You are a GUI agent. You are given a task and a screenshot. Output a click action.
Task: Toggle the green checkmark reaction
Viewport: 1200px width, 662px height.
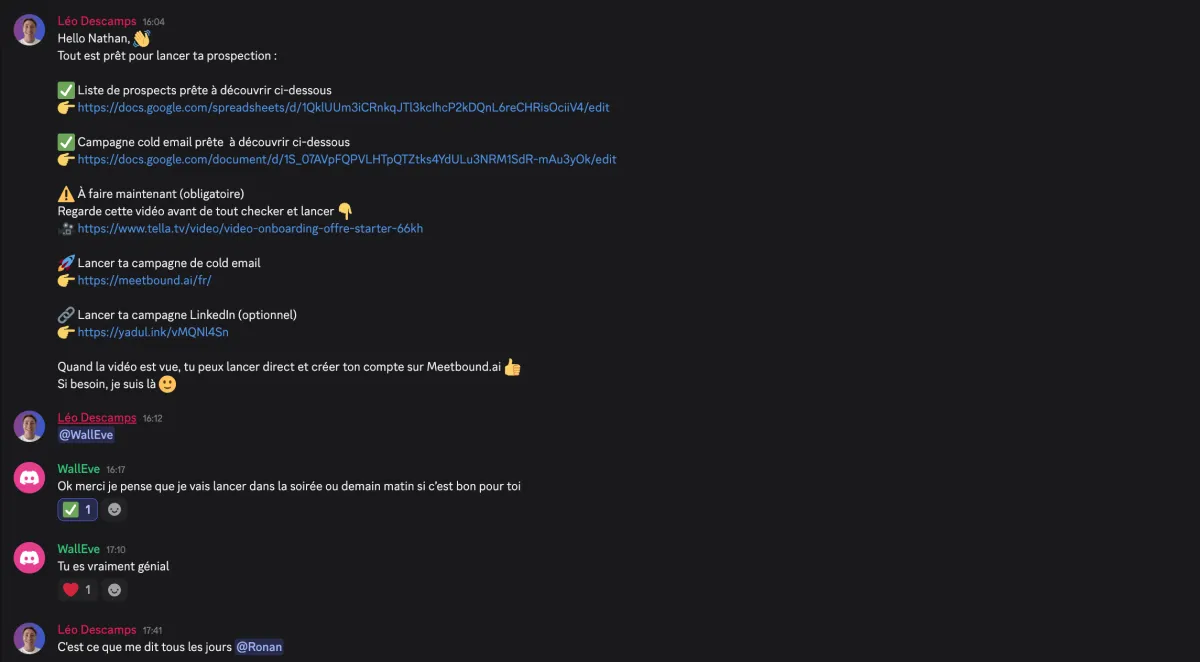(78, 510)
